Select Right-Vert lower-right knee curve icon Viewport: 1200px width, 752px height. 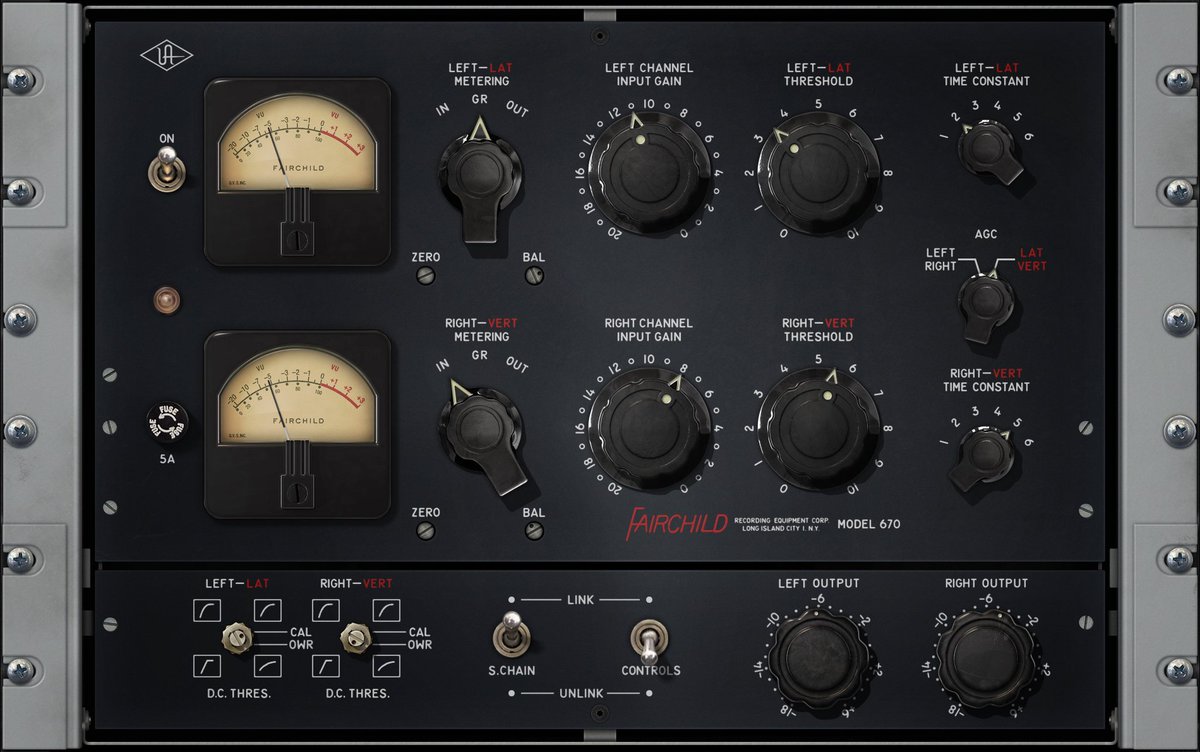[x=386, y=665]
